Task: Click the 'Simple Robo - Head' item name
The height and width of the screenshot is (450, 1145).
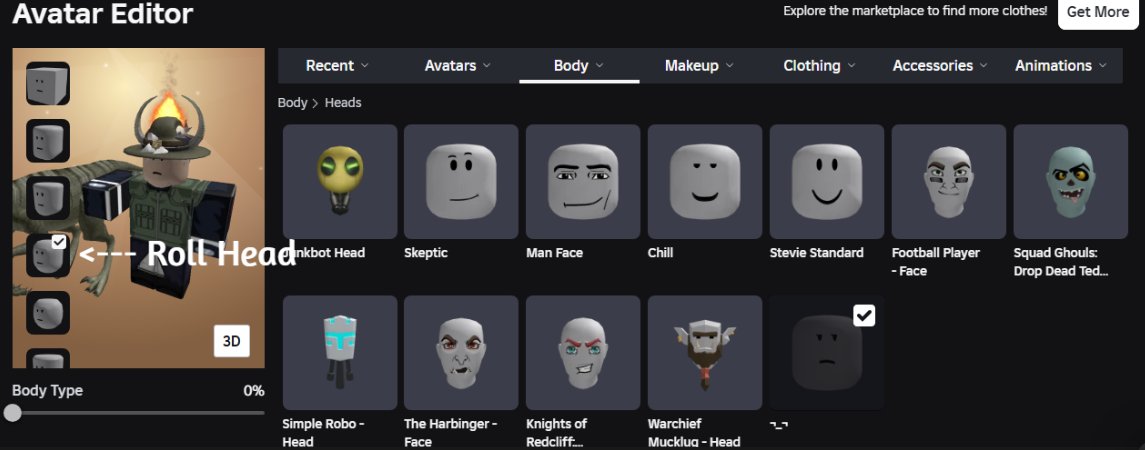Action: pos(323,432)
